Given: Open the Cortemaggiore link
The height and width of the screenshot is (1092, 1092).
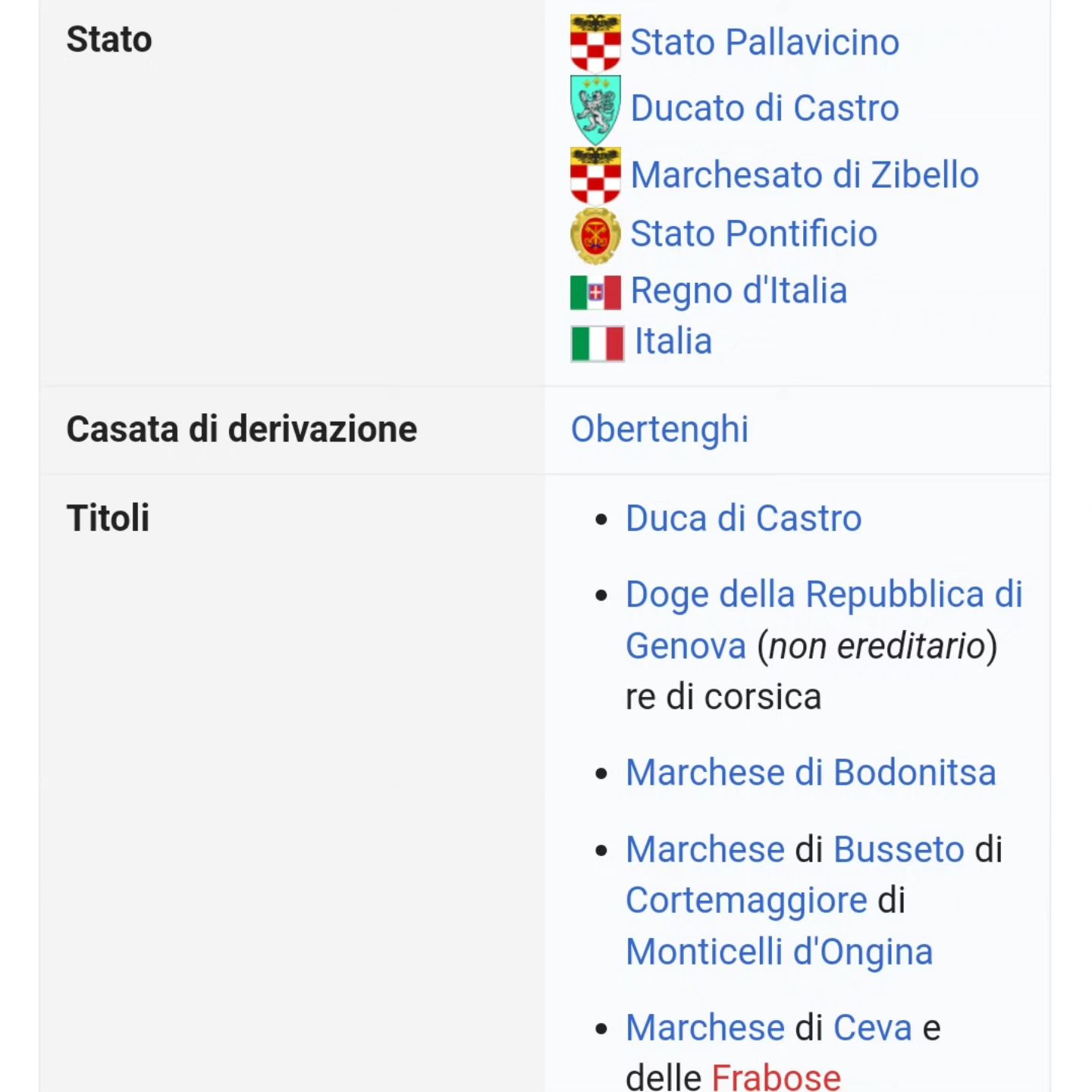Looking at the screenshot, I should coord(746,901).
